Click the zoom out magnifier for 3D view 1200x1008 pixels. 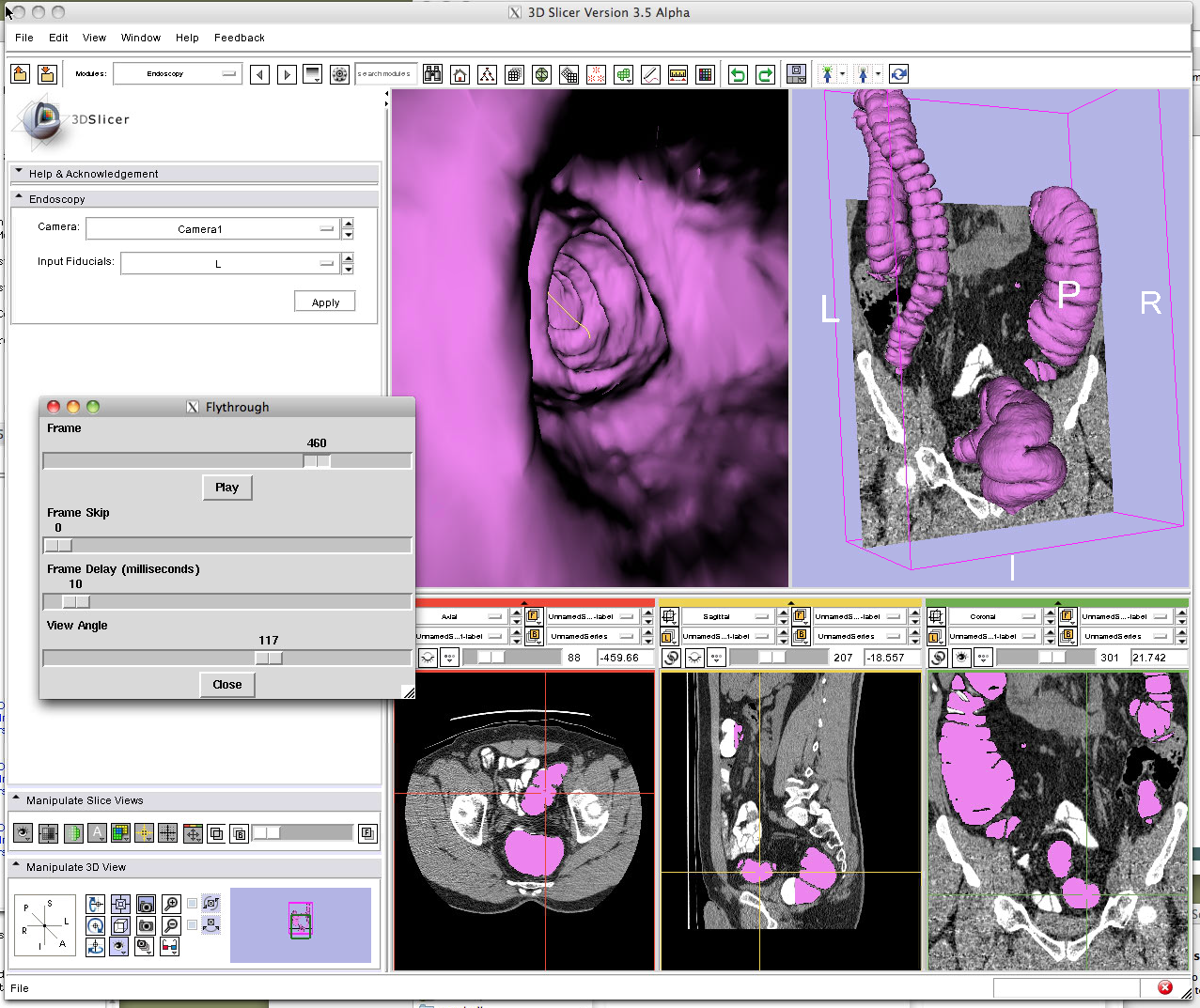[171, 925]
